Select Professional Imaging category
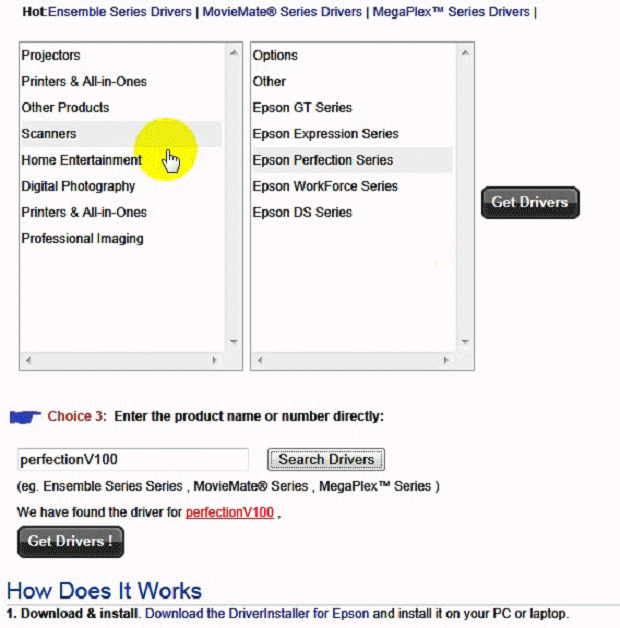 point(121,239)
